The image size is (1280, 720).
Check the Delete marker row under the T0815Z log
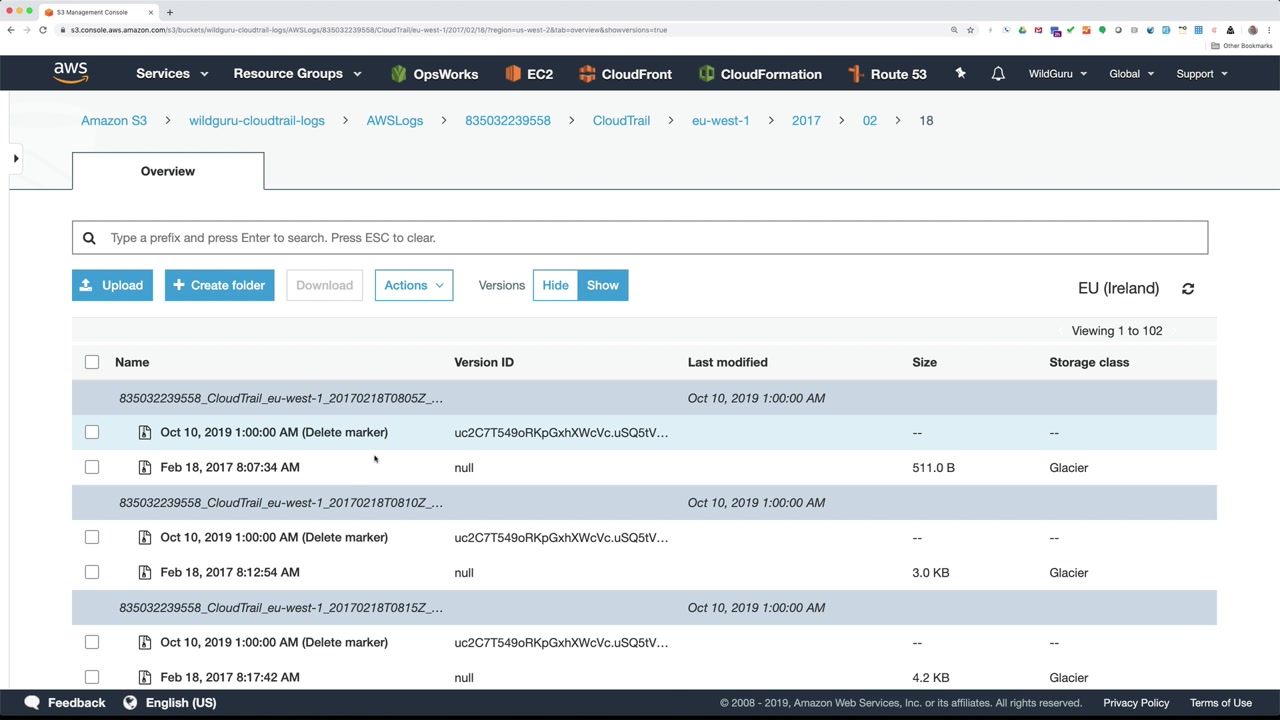coord(92,642)
